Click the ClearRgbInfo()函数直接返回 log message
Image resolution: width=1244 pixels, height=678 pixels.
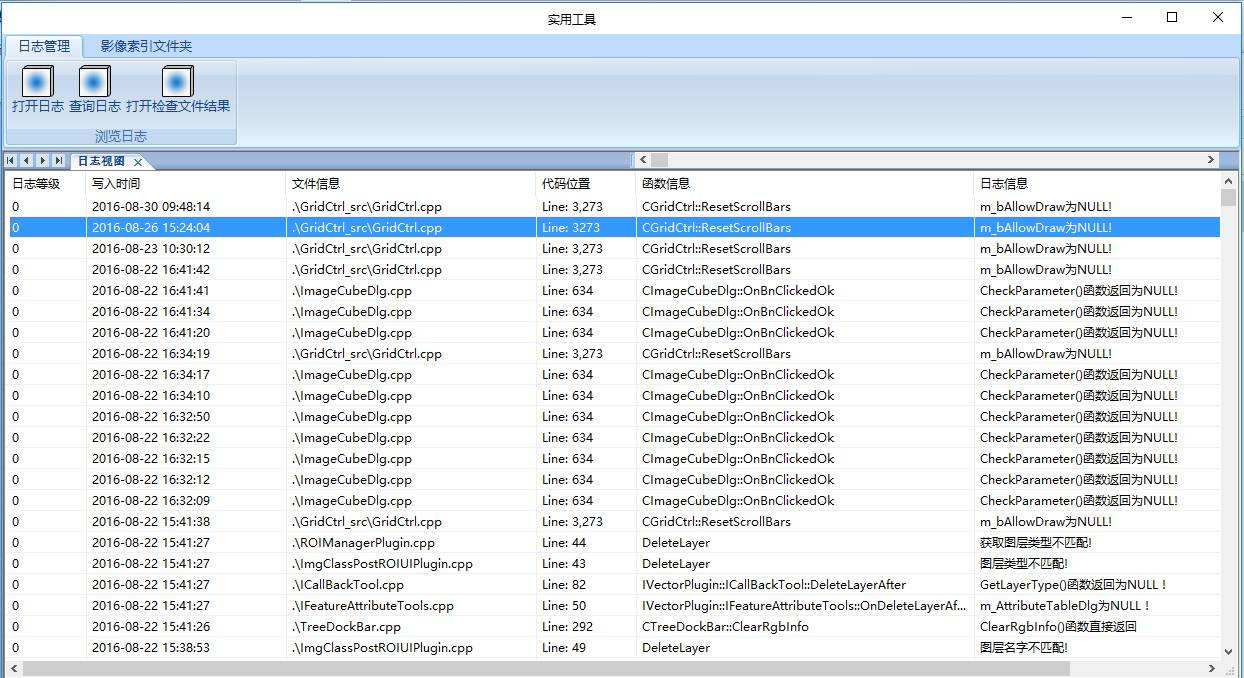pyautogui.click(x=1058, y=627)
